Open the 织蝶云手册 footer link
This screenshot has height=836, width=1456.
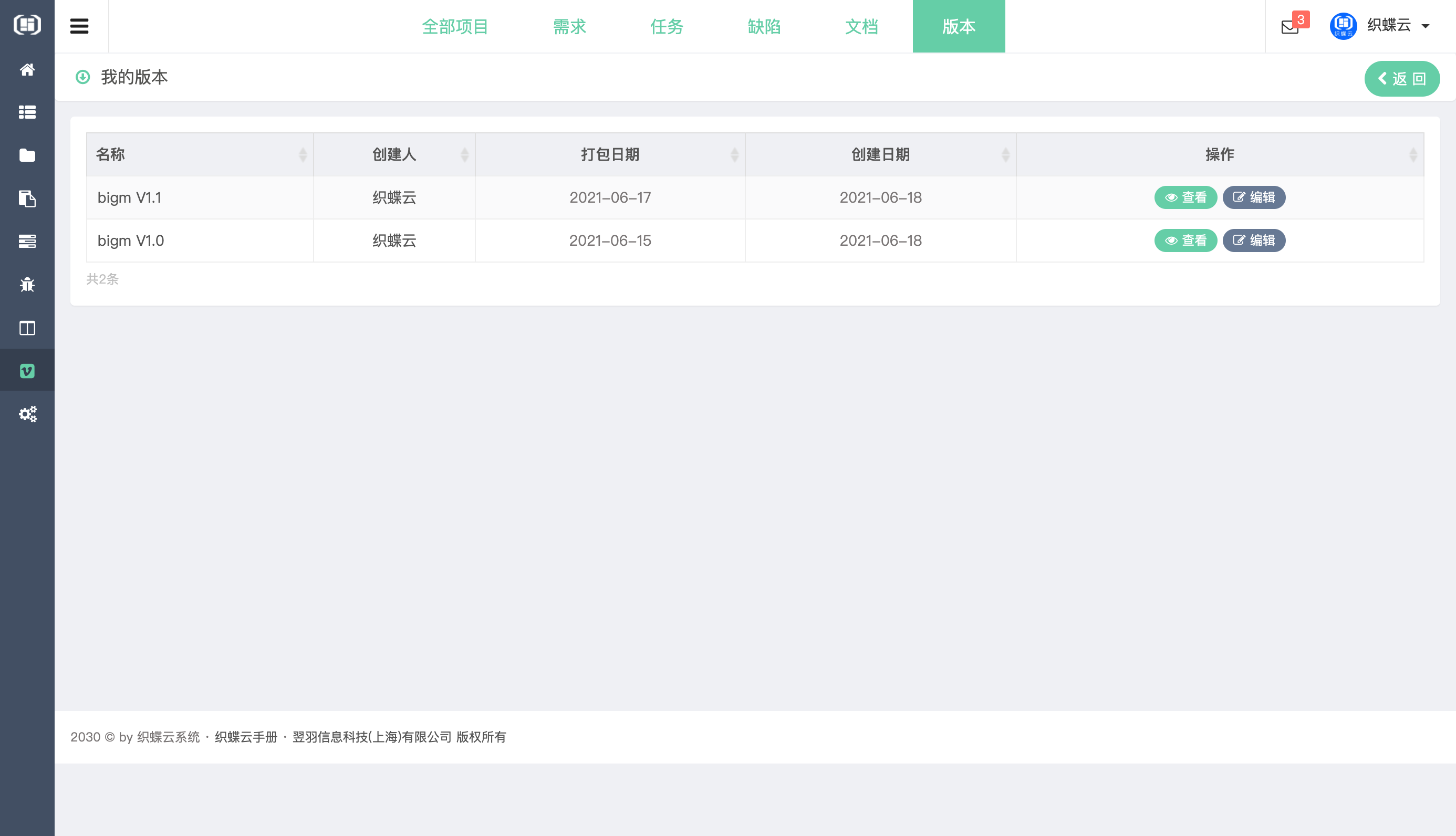(246, 737)
